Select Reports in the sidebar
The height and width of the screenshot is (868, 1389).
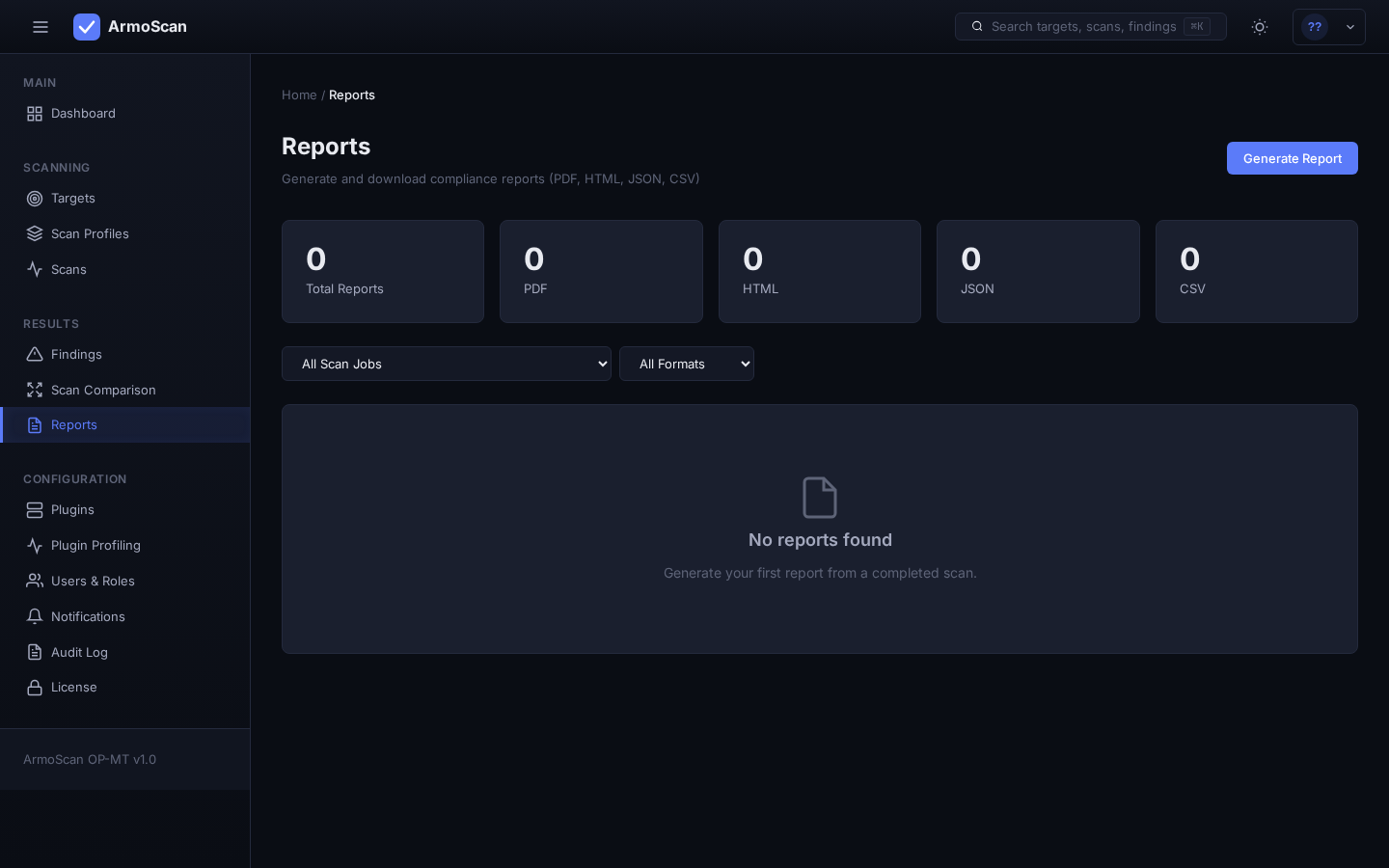point(125,425)
